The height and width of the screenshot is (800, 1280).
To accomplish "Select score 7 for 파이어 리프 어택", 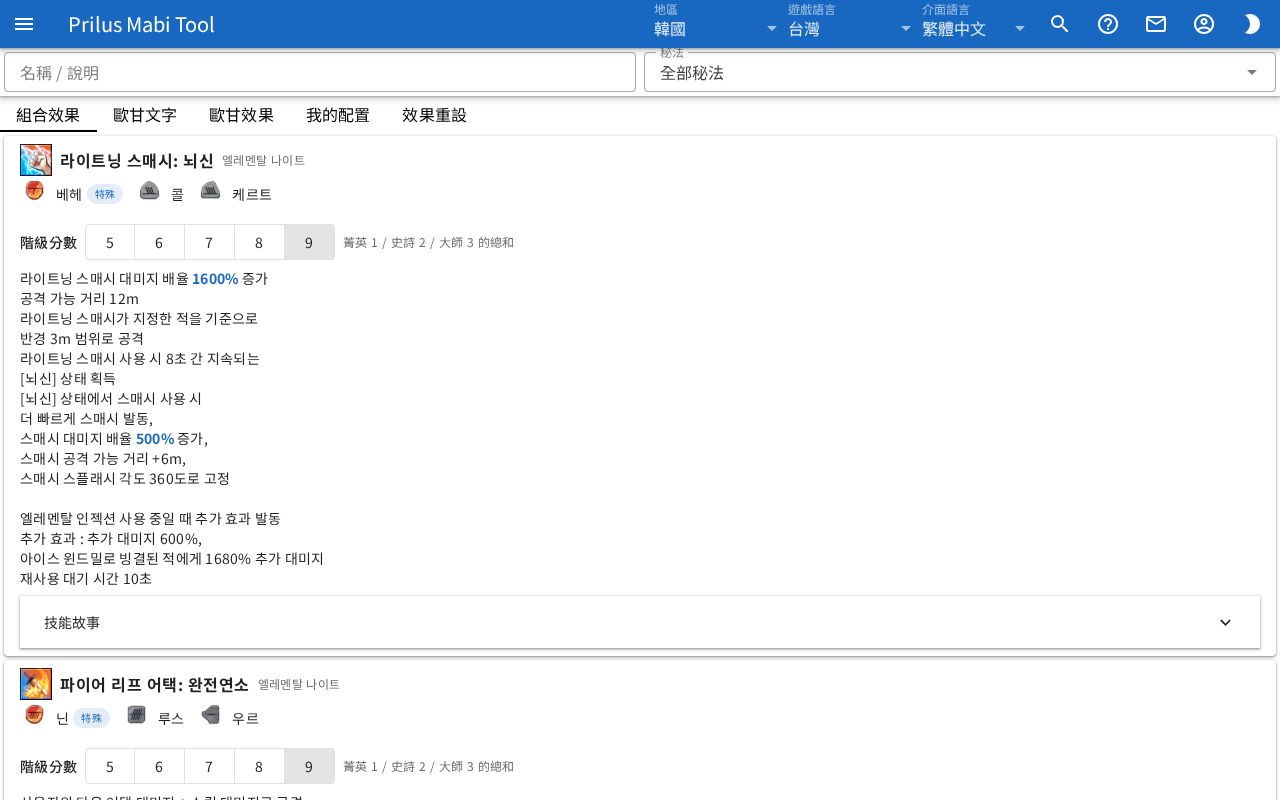I will click(209, 766).
